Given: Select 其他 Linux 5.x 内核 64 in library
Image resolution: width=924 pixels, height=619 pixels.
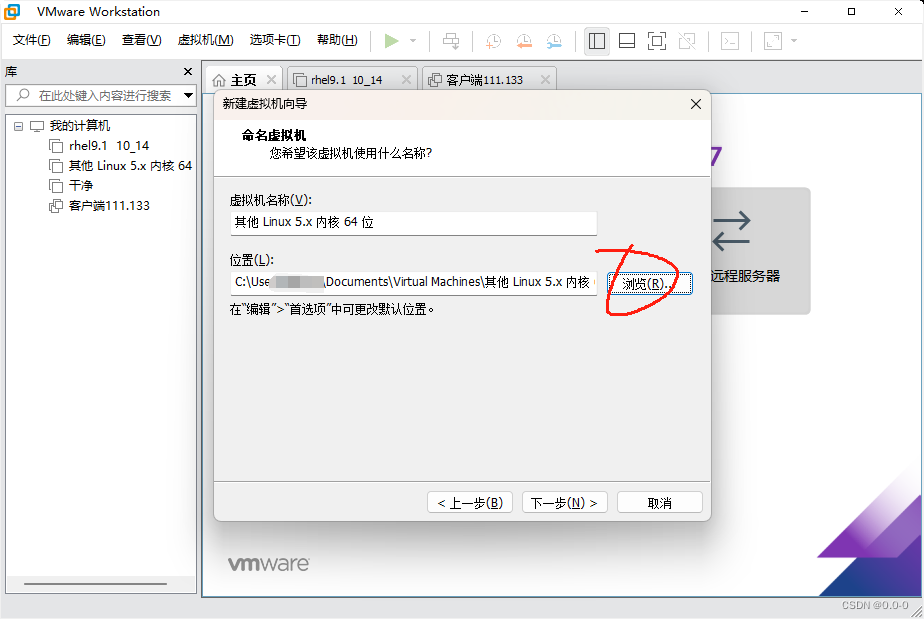Looking at the screenshot, I should pos(130,166).
